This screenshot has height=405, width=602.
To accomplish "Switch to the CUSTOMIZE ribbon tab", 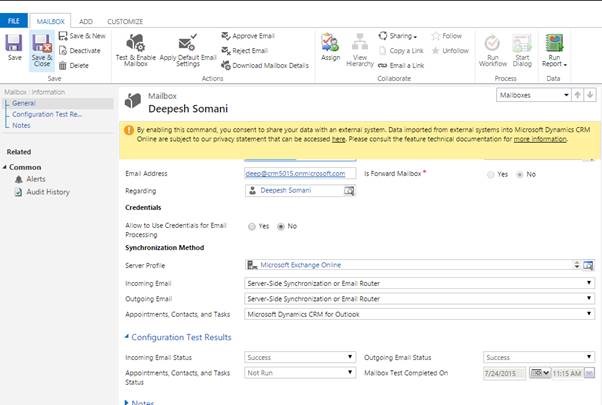I will pos(124,20).
